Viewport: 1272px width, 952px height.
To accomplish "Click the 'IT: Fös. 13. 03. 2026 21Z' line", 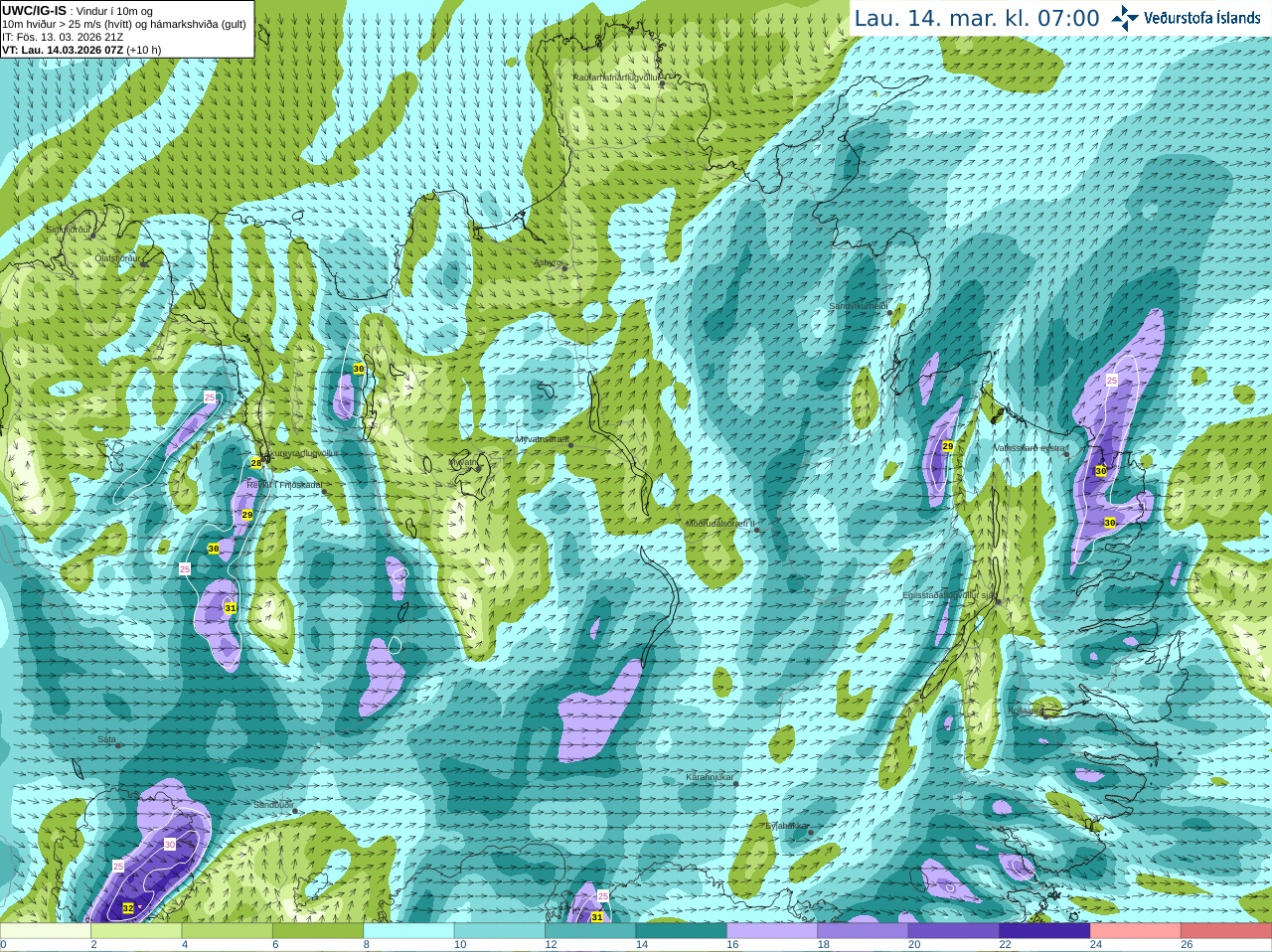I will pyautogui.click(x=63, y=37).
